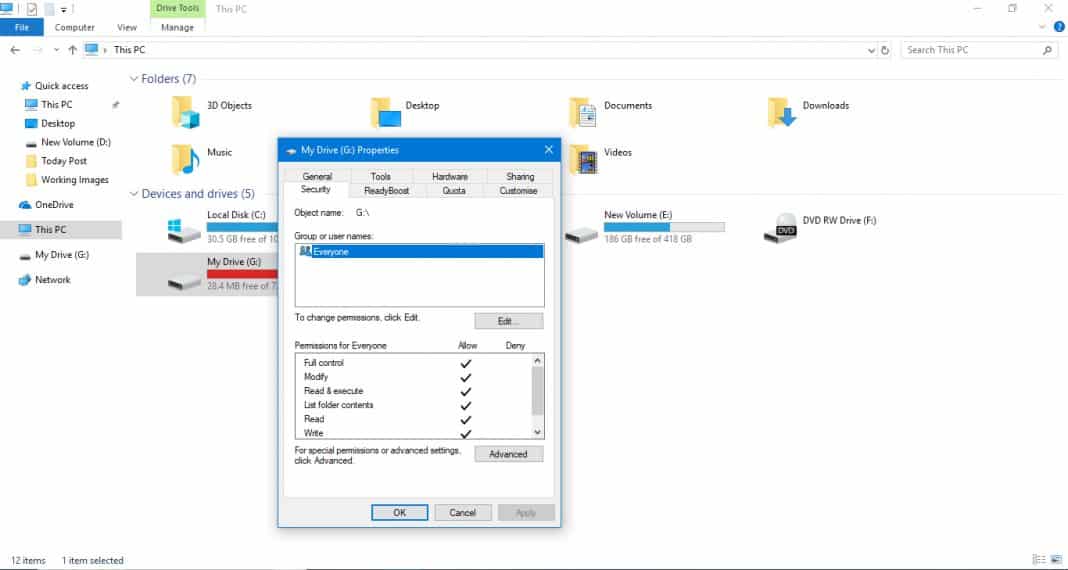Select the Desktop folder icon
Viewport: 1068px width, 570px height.
click(x=386, y=112)
